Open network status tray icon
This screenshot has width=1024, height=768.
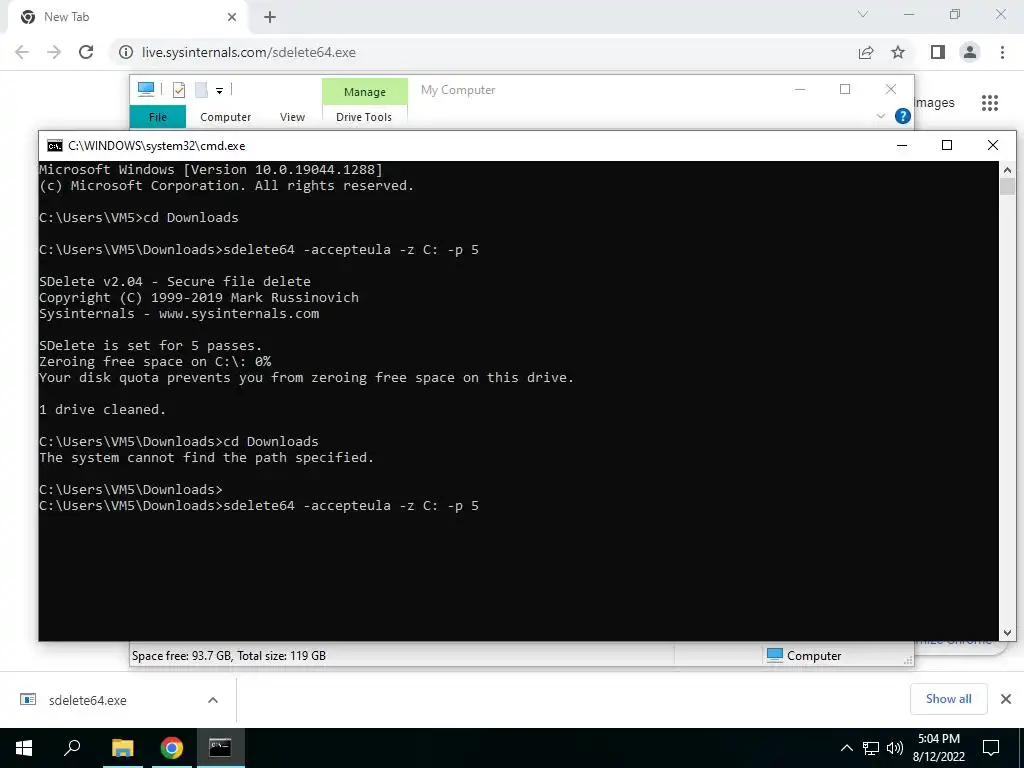[x=871, y=748]
